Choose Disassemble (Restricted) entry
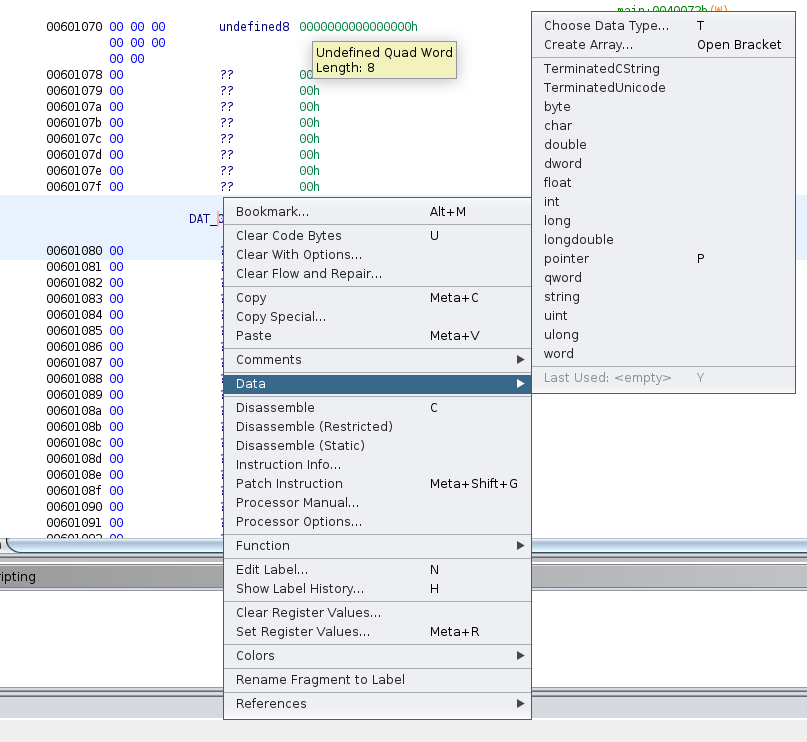The image size is (807, 742). 377,427
